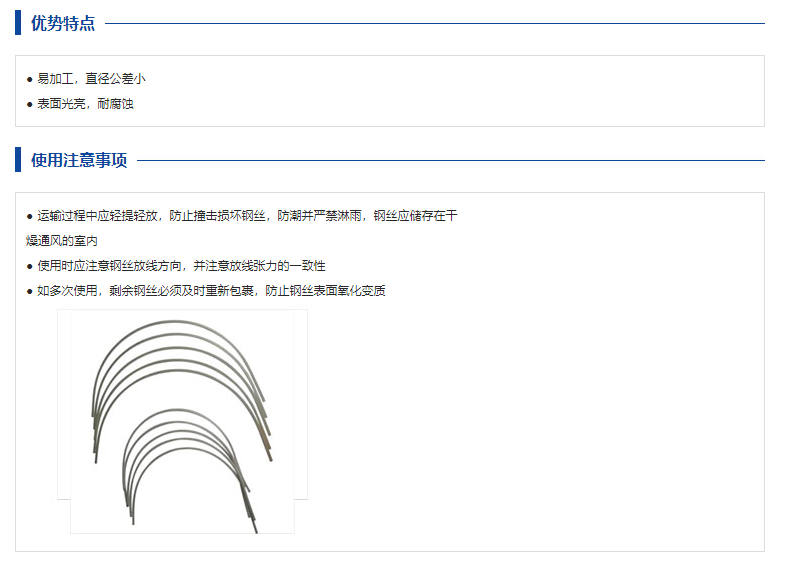The height and width of the screenshot is (564, 786).
Task: Click the line starting with 运输过程中应轻提轻放
Action: [x=247, y=216]
